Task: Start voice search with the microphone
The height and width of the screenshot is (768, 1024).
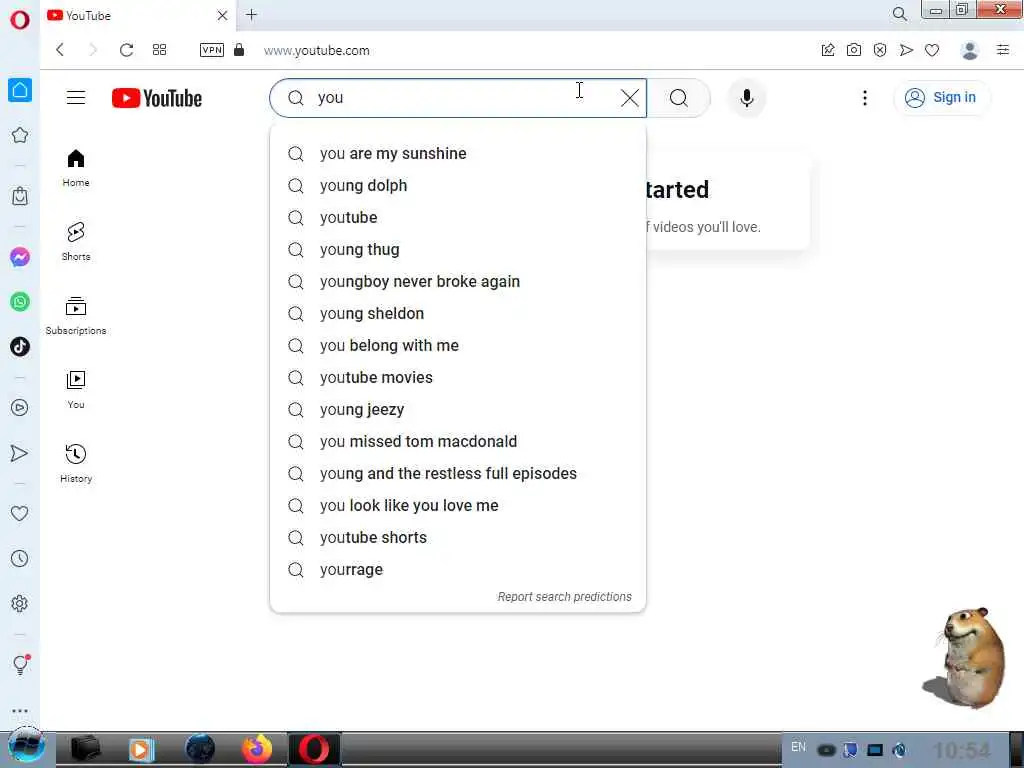Action: click(x=746, y=98)
